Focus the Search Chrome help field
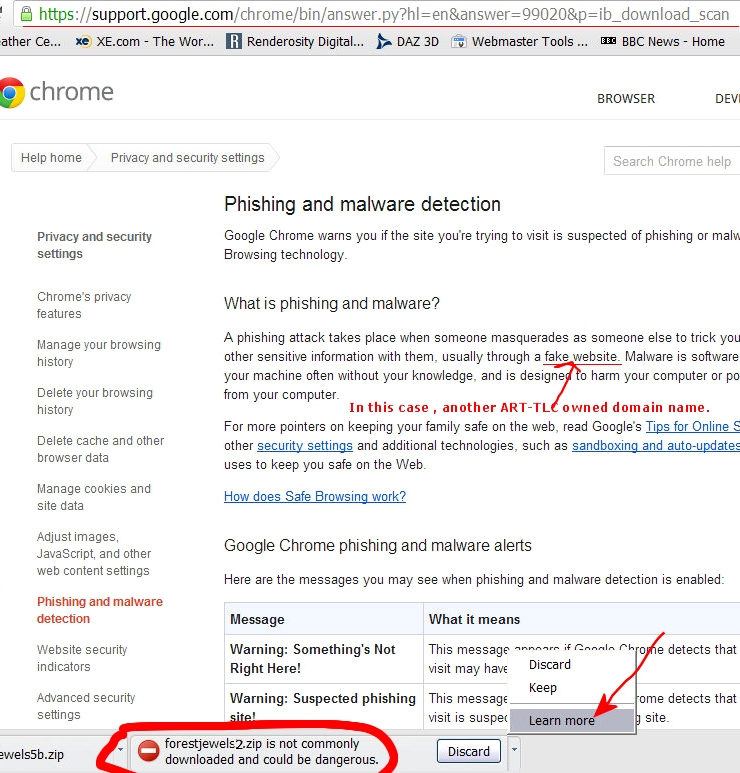This screenshot has height=773, width=740. pyautogui.click(x=671, y=161)
